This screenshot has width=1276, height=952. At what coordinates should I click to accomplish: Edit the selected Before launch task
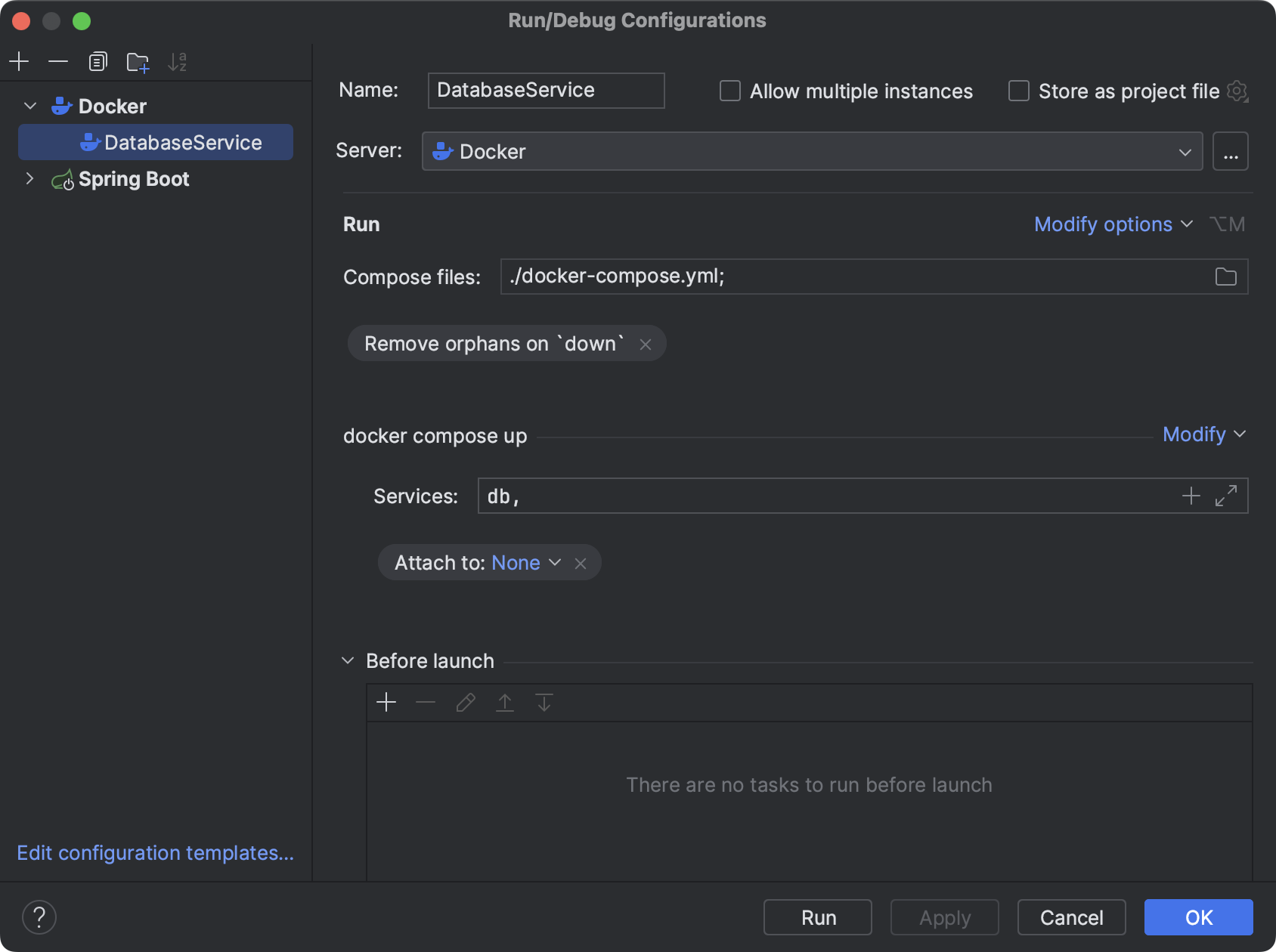coord(465,702)
